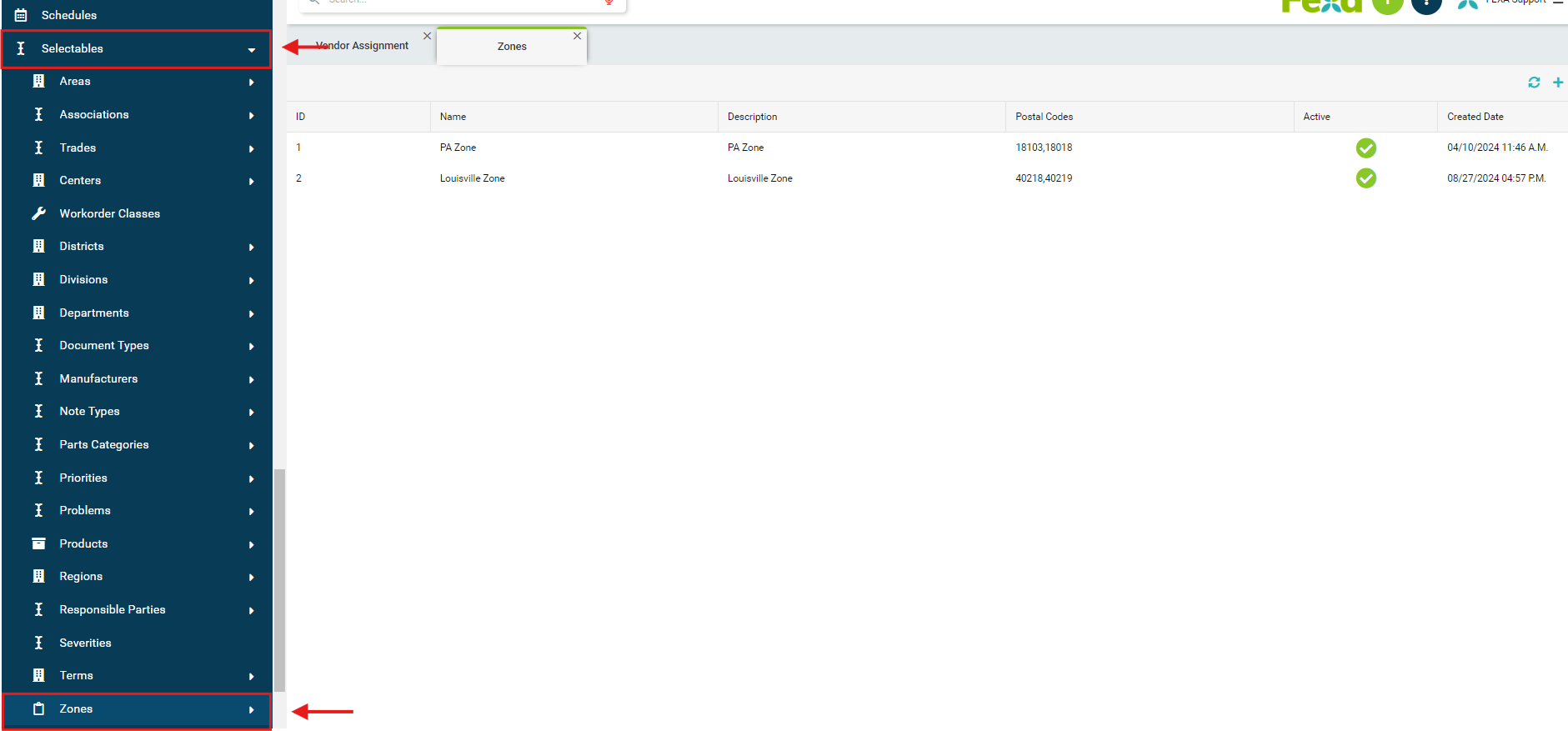This screenshot has width=1568, height=731.
Task: Click the Zones clipboard icon in sidebar
Action: point(38,708)
